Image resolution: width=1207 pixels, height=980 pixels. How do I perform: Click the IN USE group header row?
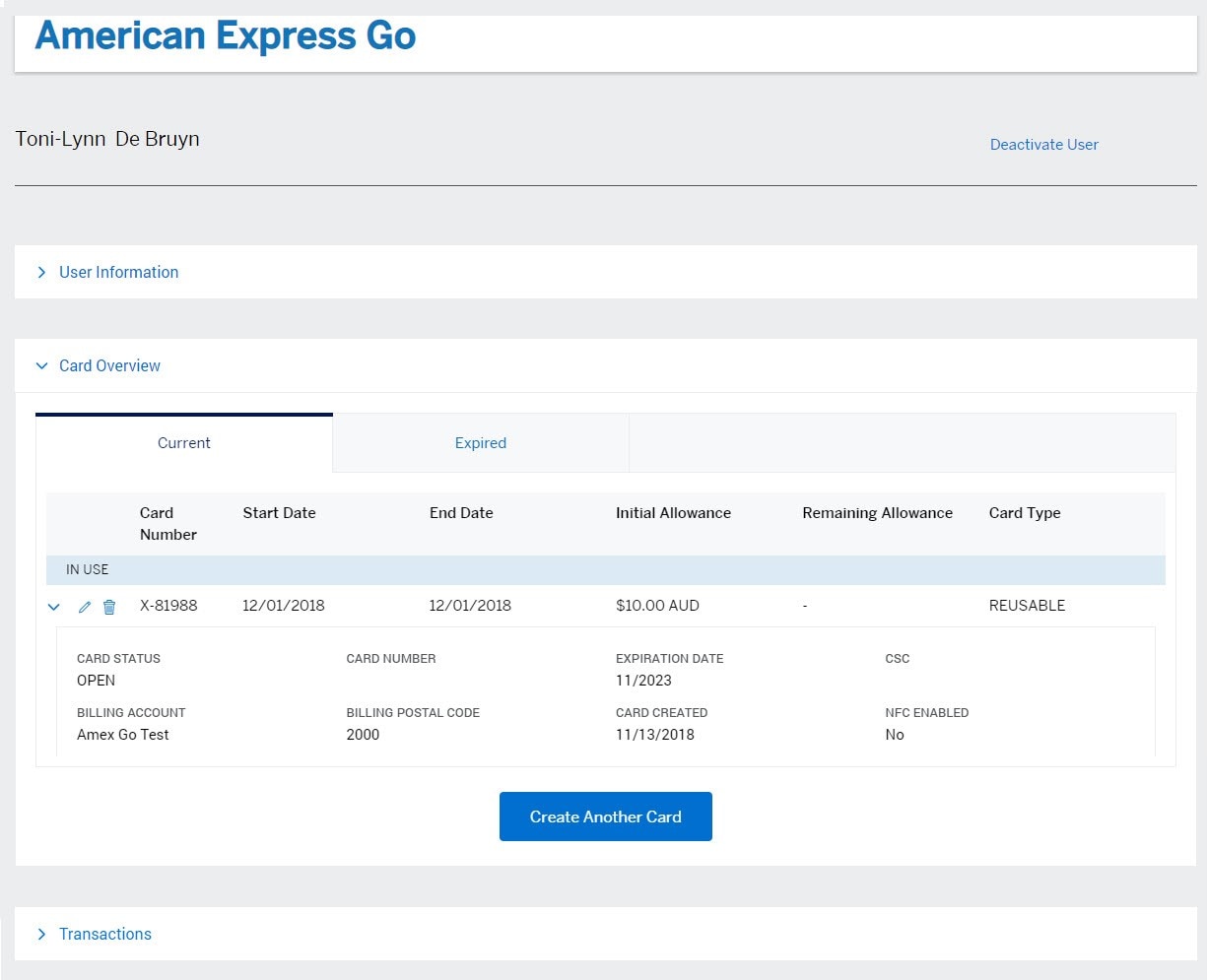click(605, 570)
